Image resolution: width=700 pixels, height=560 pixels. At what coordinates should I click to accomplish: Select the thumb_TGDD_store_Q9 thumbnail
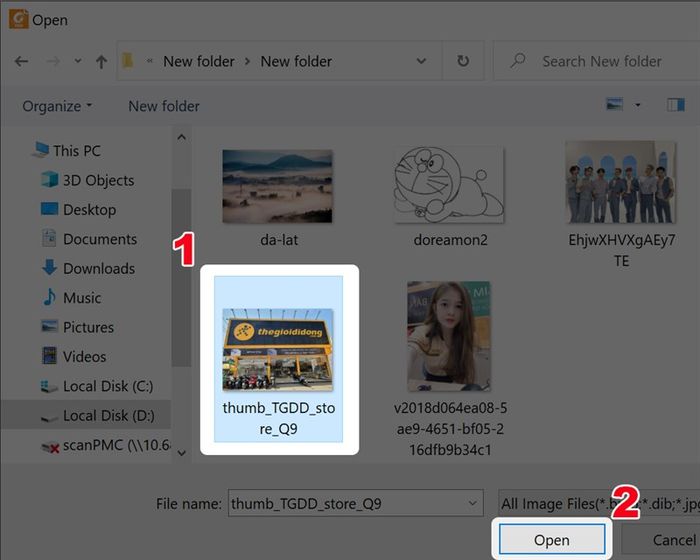coord(278,349)
